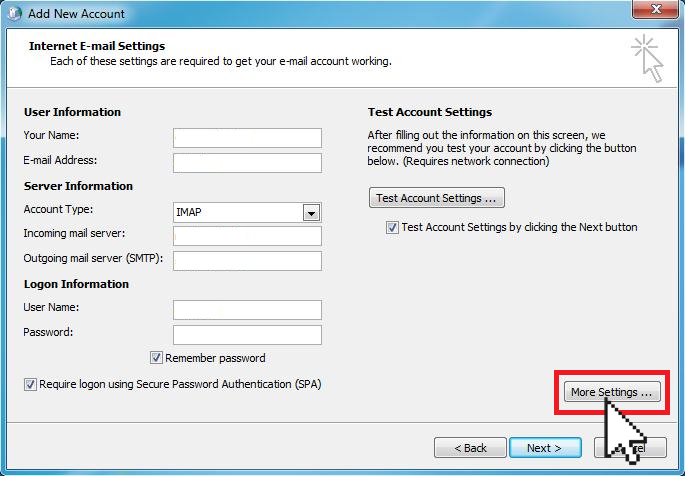Click the Cancel button behind the cursor
Image resolution: width=692 pixels, height=492 pixels.
click(630, 448)
